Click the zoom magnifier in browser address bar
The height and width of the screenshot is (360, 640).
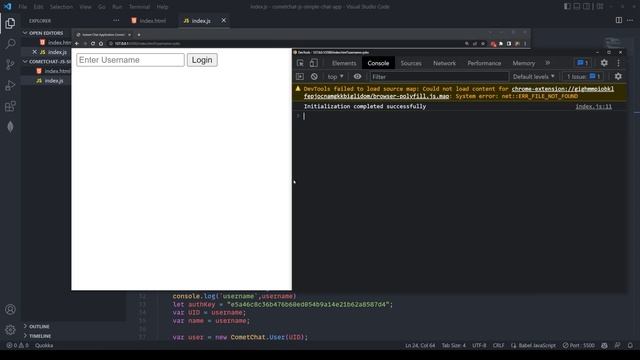click(467, 44)
